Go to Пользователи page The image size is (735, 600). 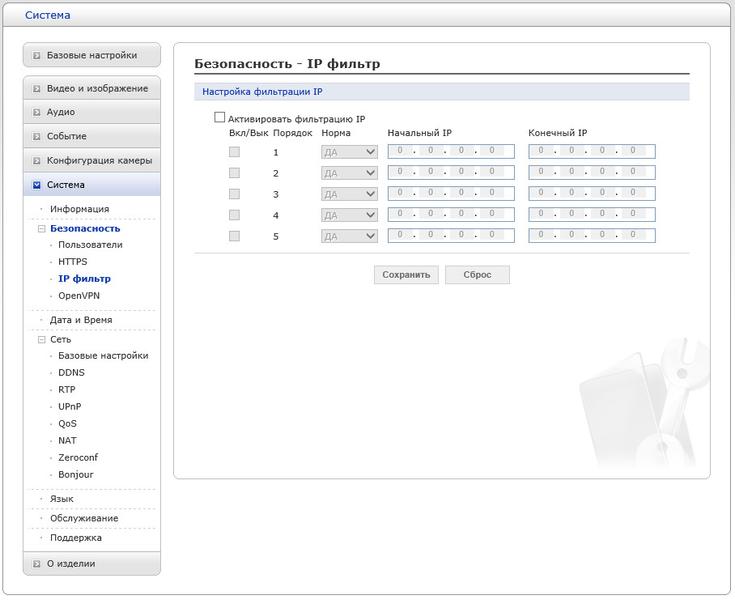click(x=90, y=245)
